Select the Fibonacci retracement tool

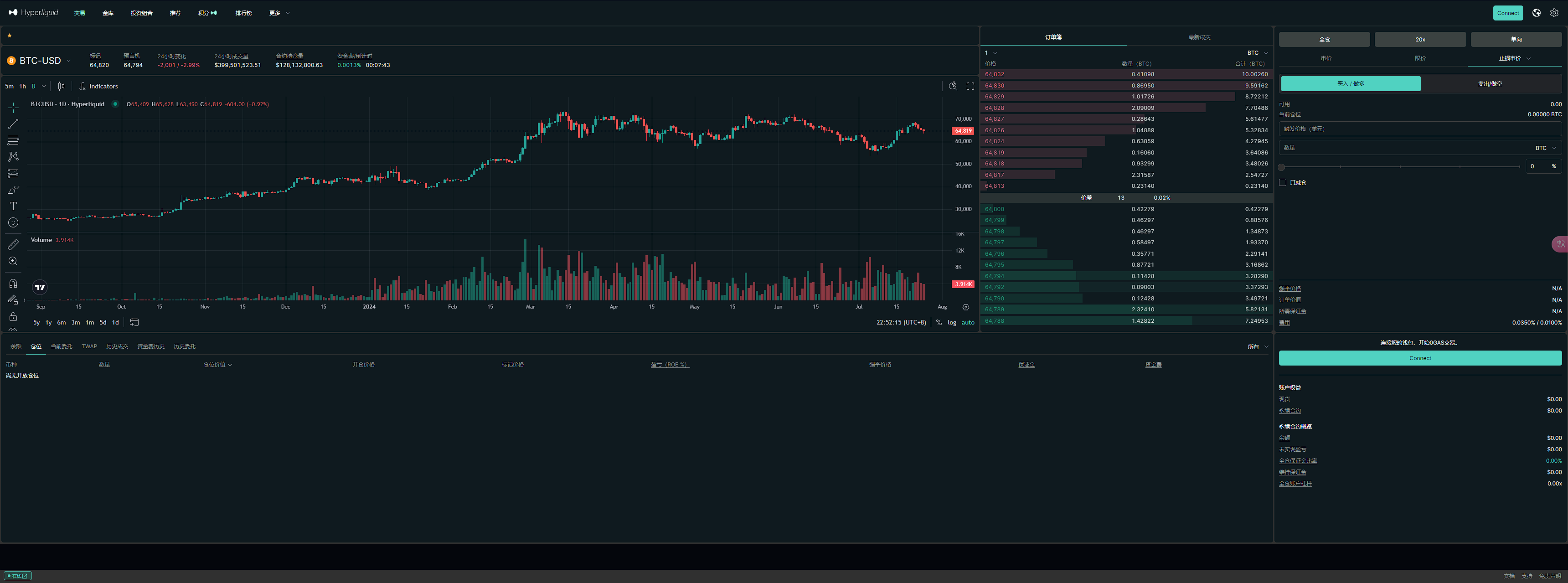tap(13, 140)
